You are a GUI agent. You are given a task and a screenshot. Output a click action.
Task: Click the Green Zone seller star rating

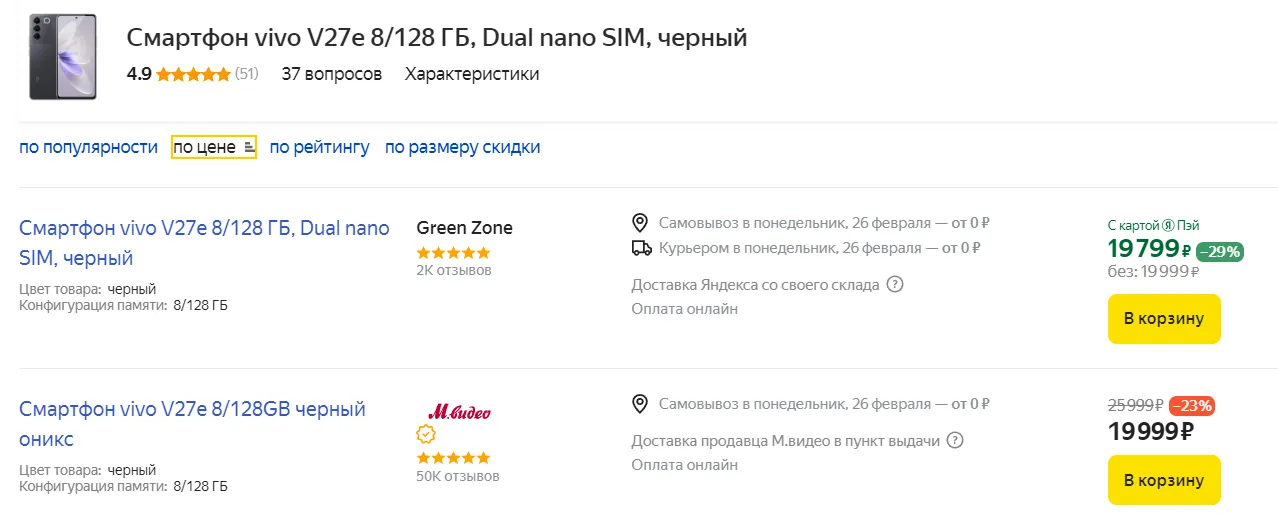coord(453,253)
